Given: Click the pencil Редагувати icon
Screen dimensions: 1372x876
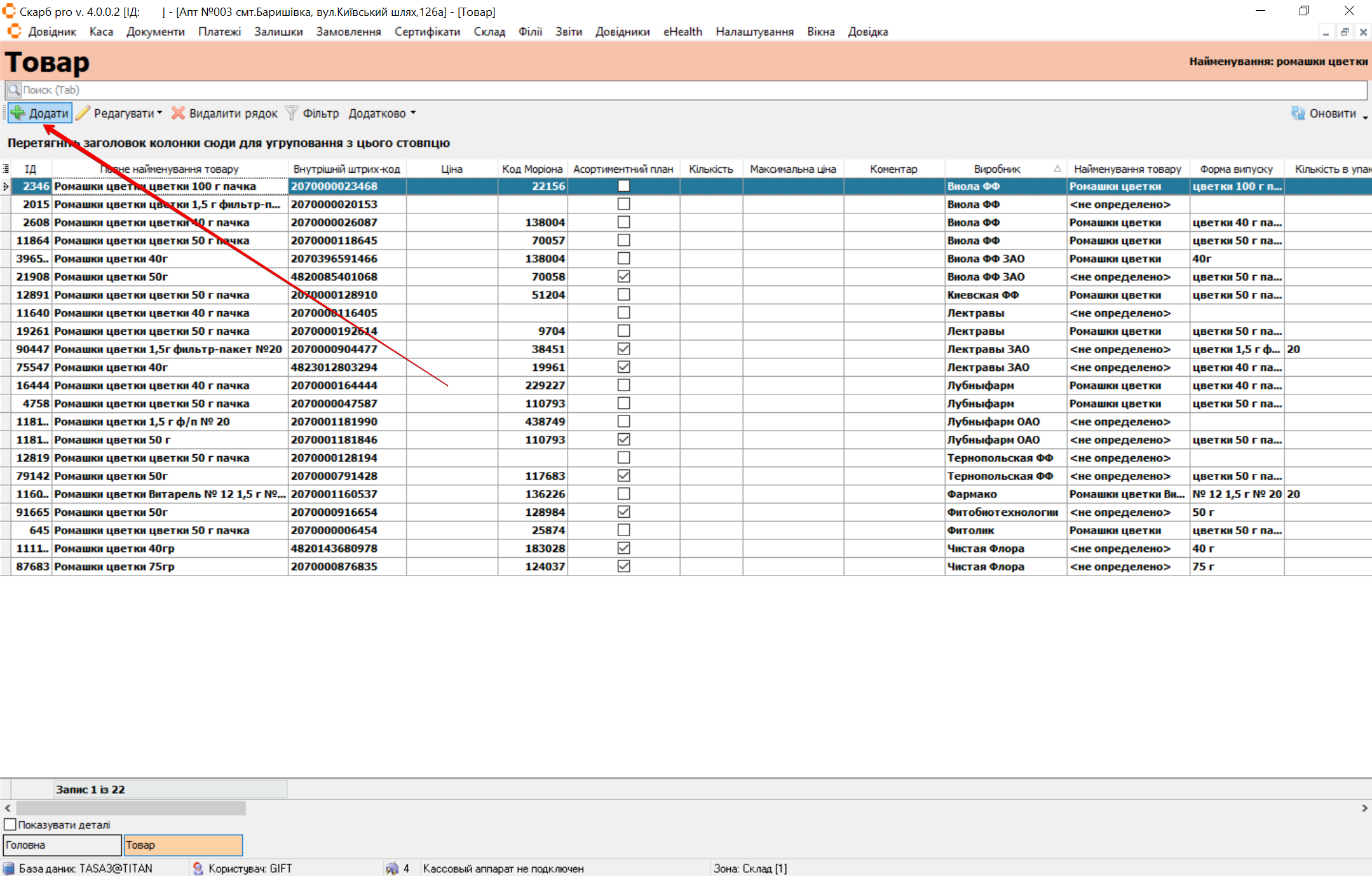Looking at the screenshot, I should [83, 113].
